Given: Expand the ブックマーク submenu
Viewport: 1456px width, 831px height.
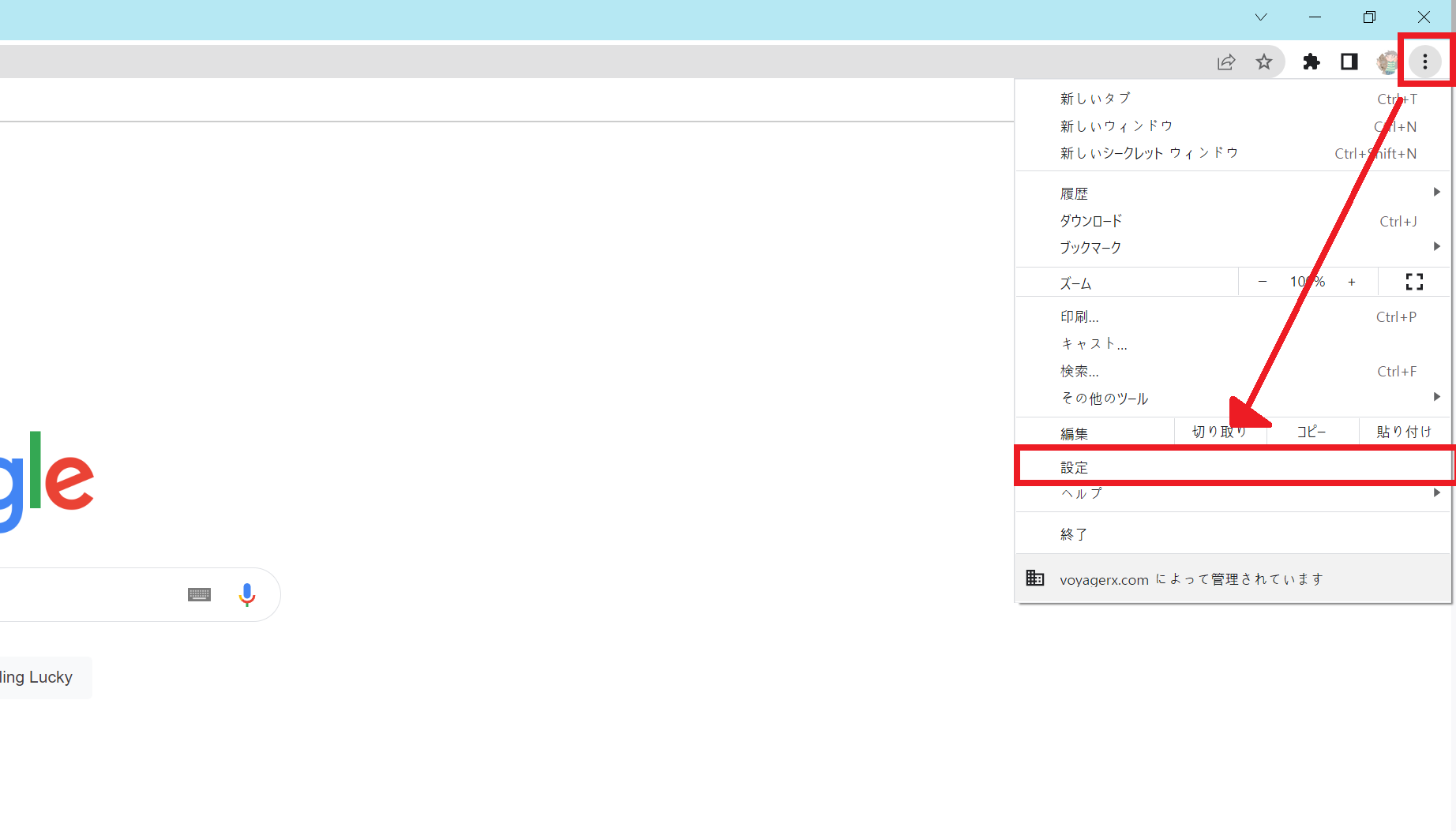Looking at the screenshot, I should 1233,248.
